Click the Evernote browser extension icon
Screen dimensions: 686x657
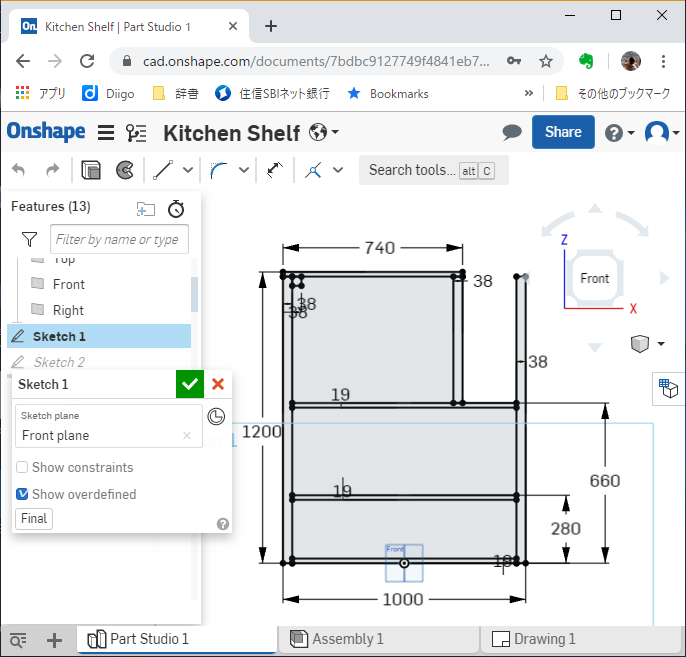click(x=586, y=61)
